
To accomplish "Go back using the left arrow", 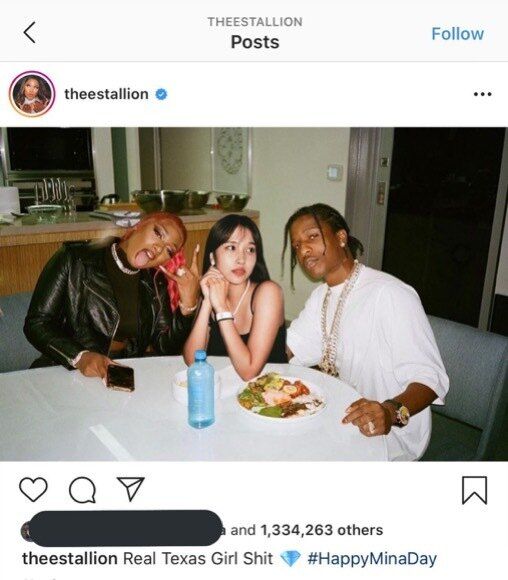I will 30,33.
